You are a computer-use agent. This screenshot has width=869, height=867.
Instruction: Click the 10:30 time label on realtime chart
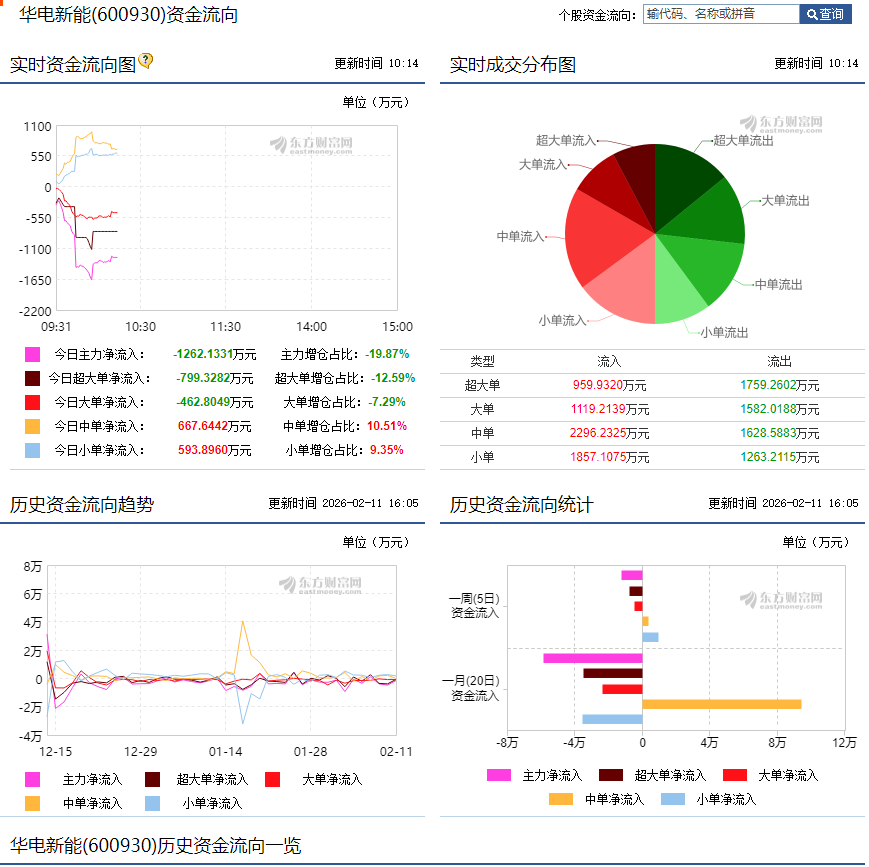[140, 327]
